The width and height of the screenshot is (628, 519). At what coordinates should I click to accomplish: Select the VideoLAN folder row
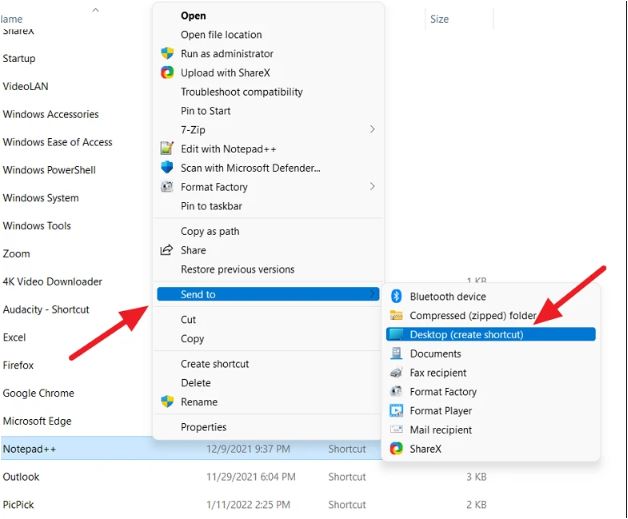pyautogui.click(x=25, y=86)
